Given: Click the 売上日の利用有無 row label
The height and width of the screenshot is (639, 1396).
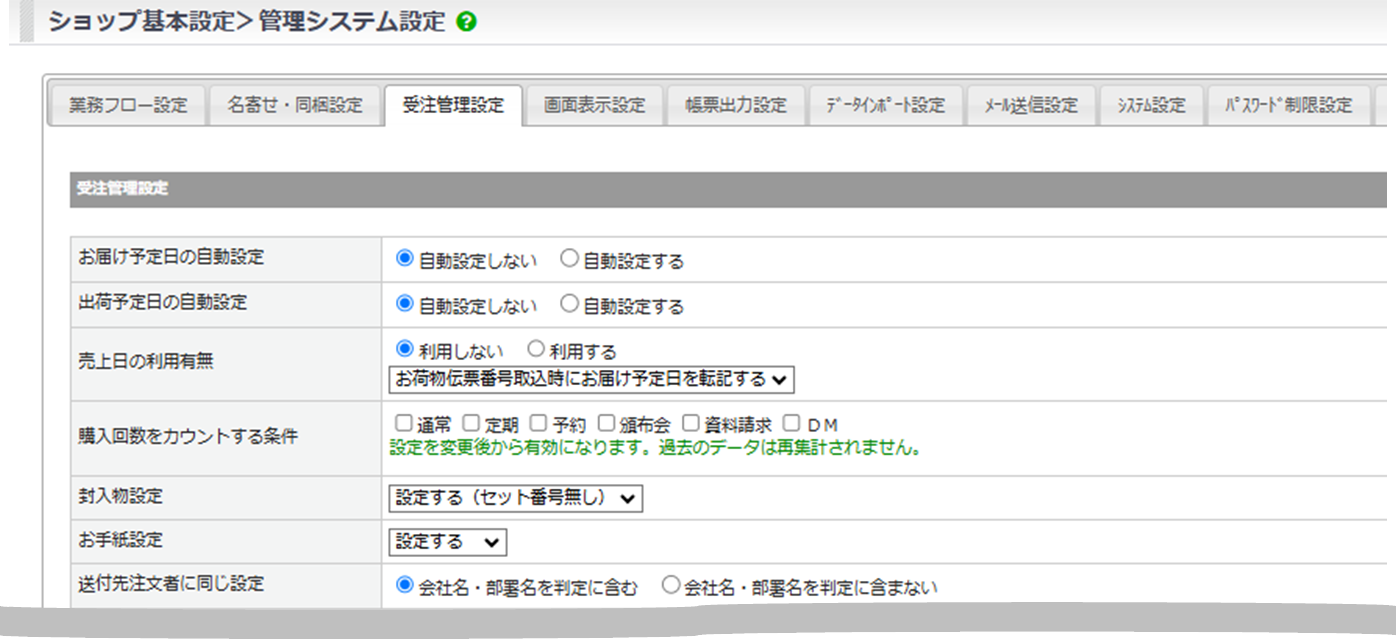Looking at the screenshot, I should (x=145, y=361).
